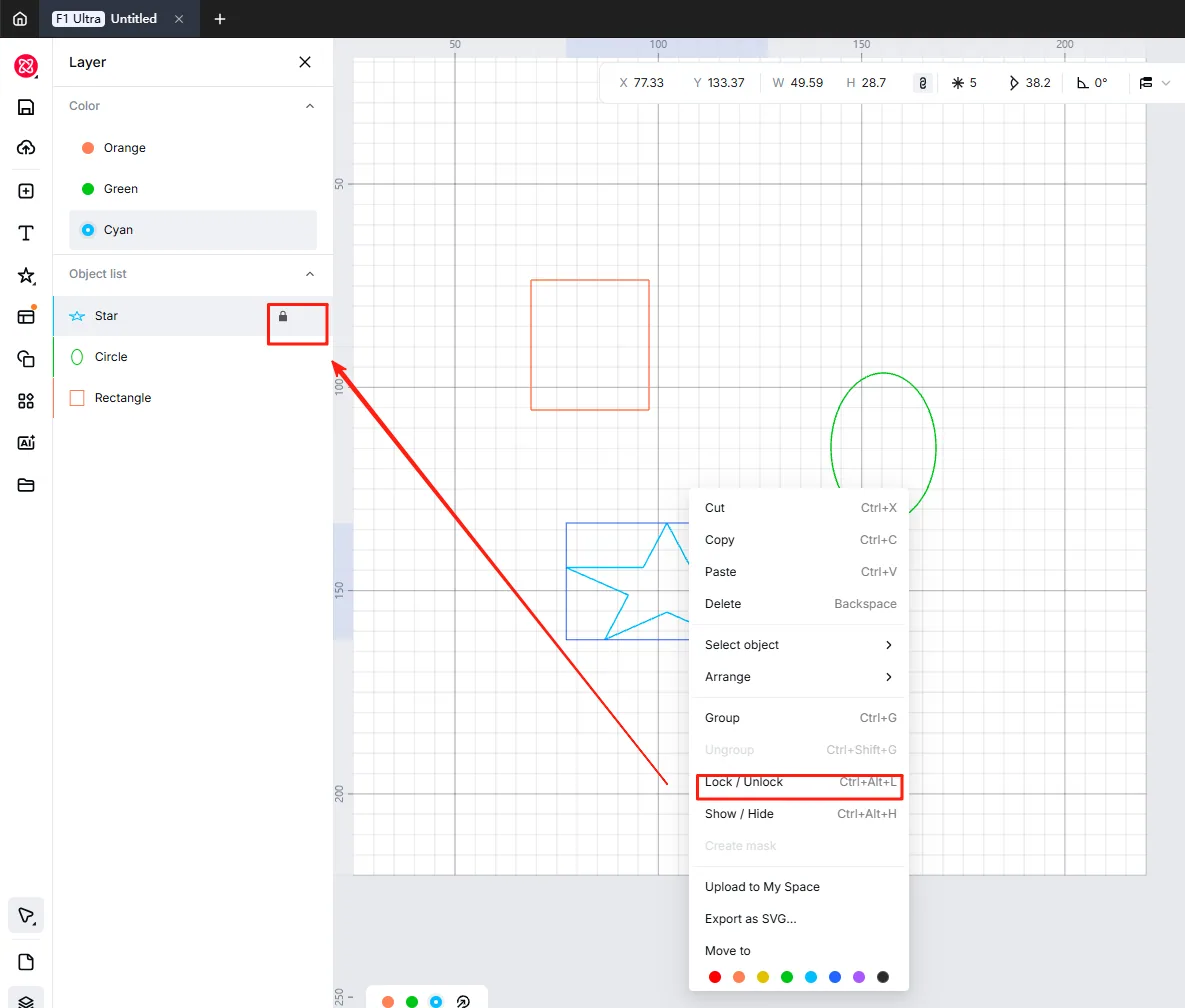Choose Delete from context menu
Screen dimensions: 1185x1008
[x=800, y=604]
